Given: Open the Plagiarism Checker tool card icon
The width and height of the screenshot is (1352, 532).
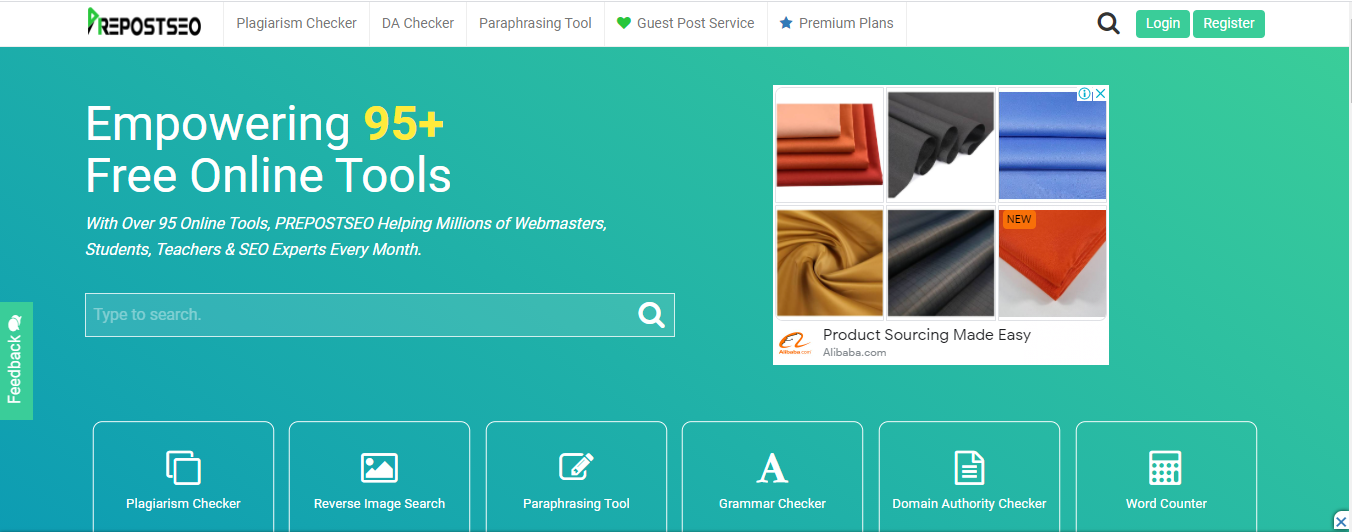Looking at the screenshot, I should pyautogui.click(x=183, y=468).
